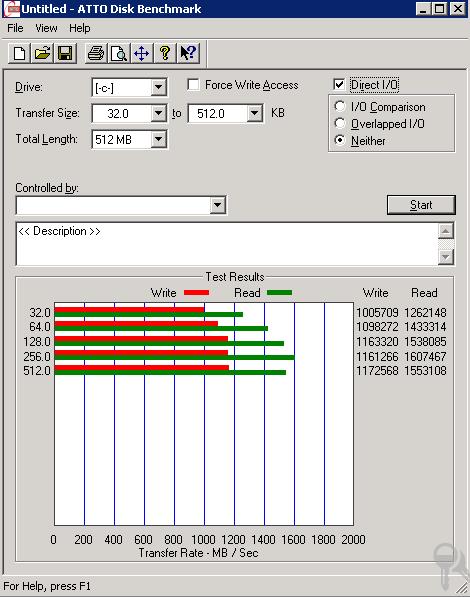Open the Transfer Size minimum dropdown at 32.0

[158, 113]
